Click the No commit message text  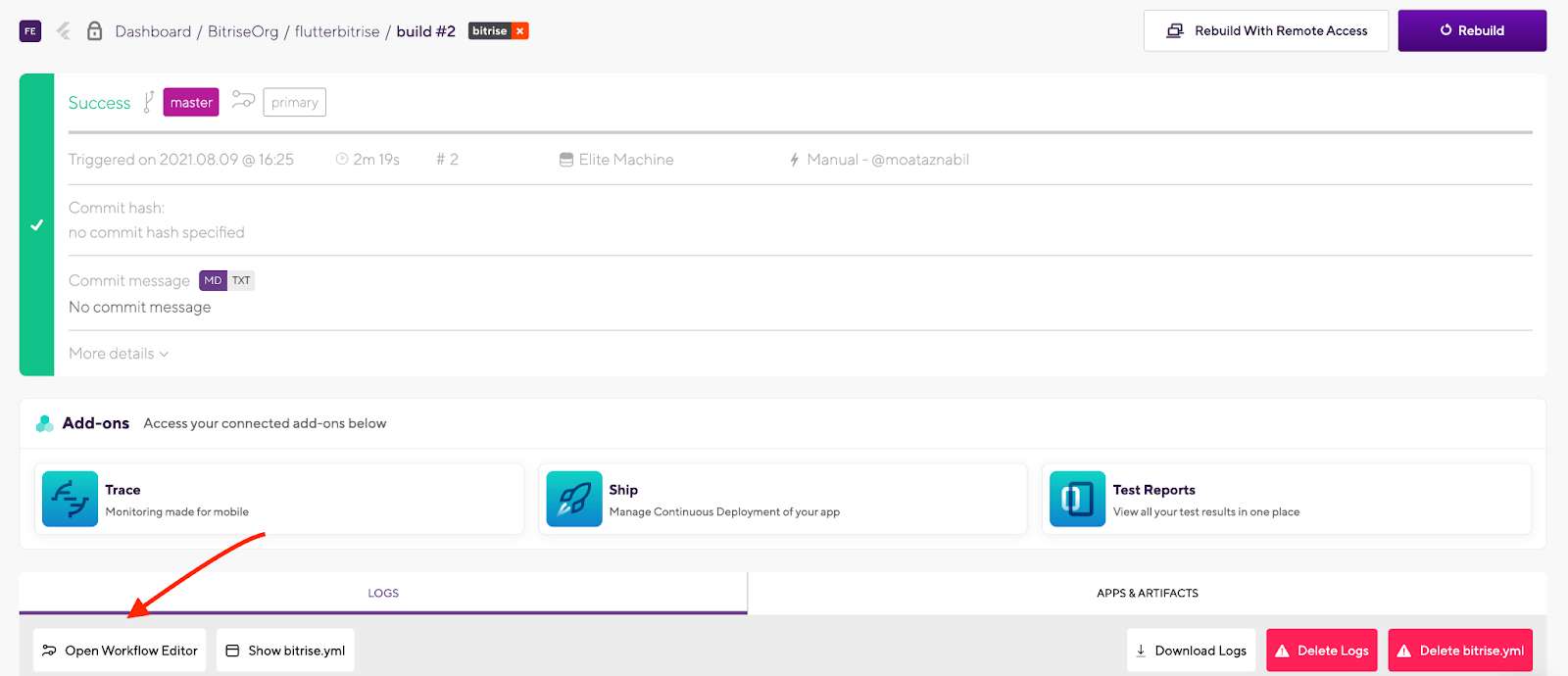(x=140, y=308)
